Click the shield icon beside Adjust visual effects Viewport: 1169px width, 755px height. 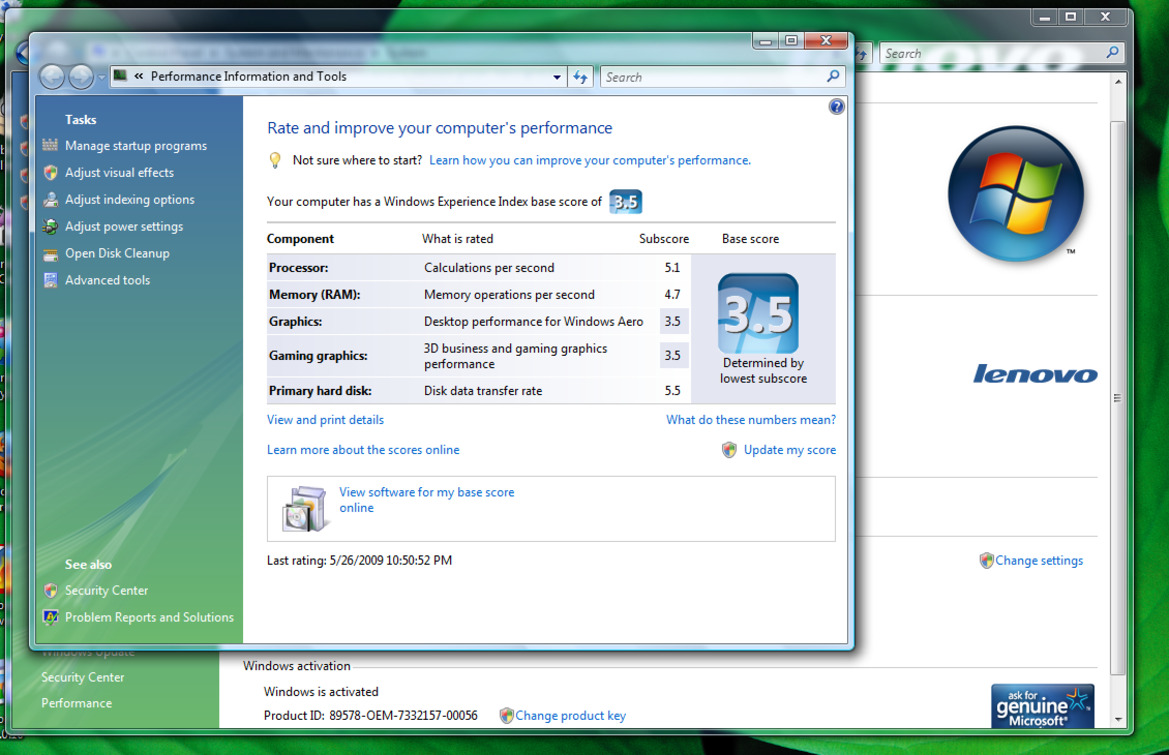click(x=50, y=172)
